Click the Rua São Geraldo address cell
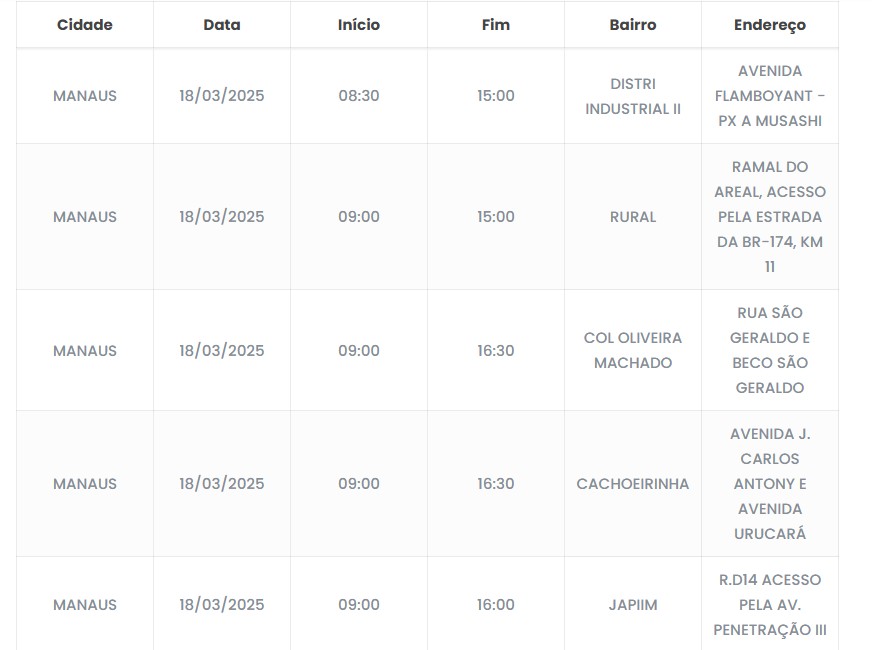872x650 pixels. (x=770, y=351)
